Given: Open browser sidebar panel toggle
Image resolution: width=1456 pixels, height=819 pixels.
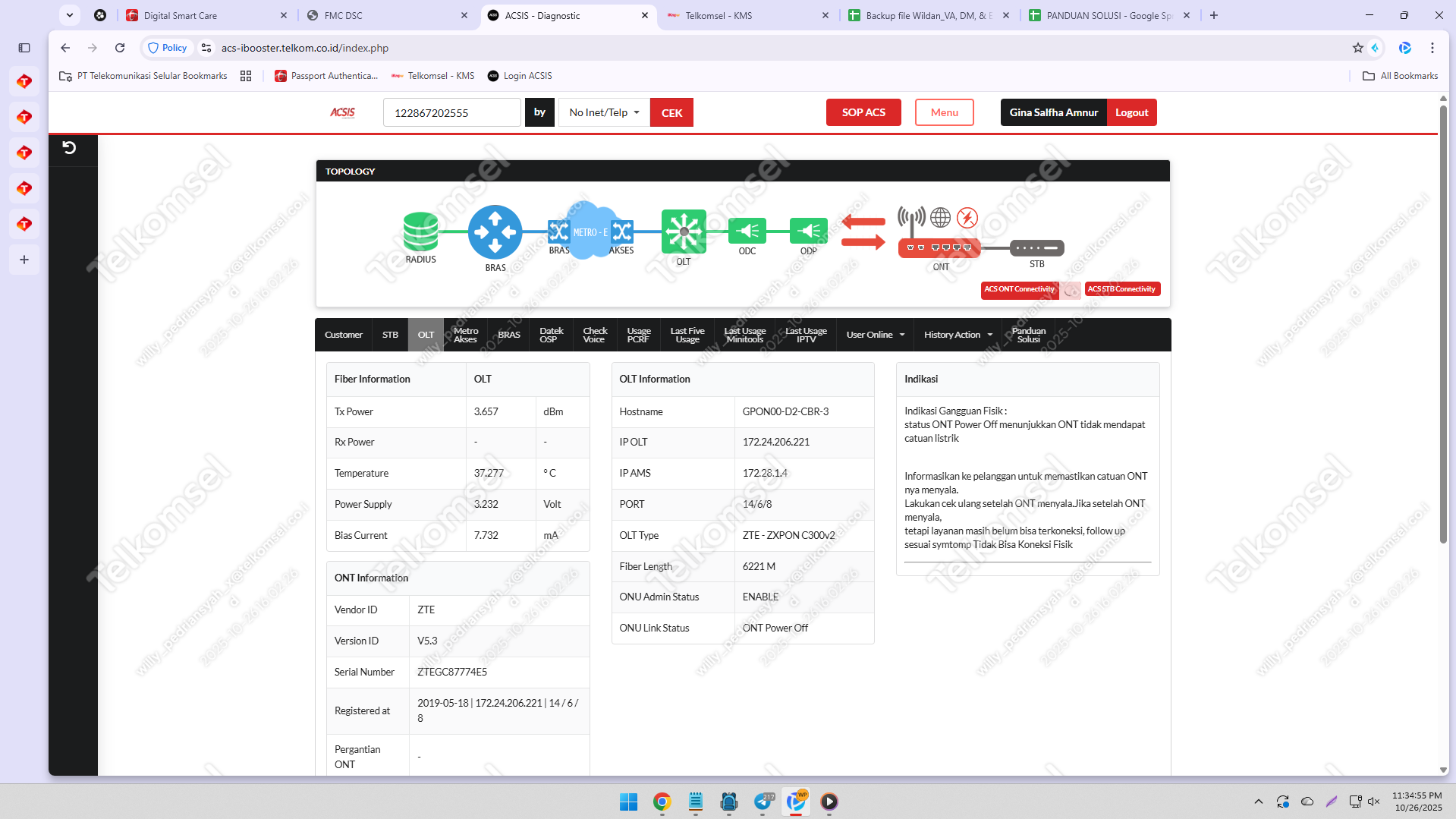Looking at the screenshot, I should click(24, 48).
